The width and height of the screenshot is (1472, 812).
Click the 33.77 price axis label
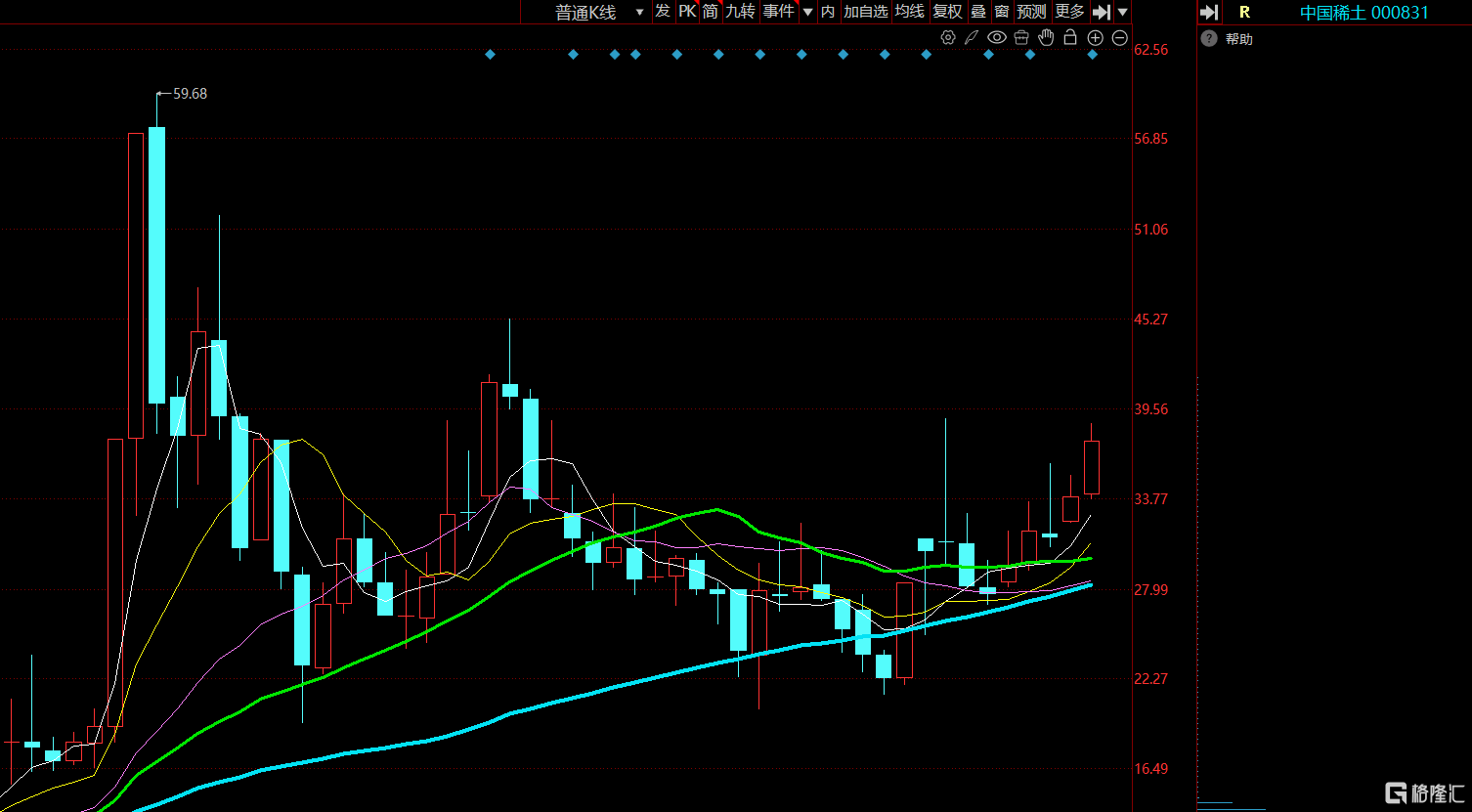point(1151,499)
